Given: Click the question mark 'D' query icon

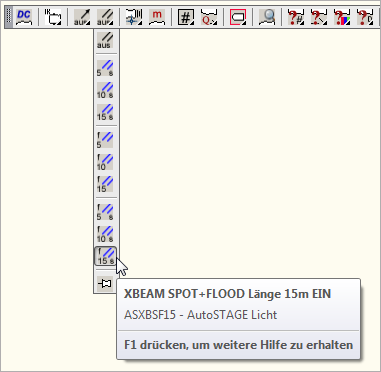Looking at the screenshot, I should point(365,17).
